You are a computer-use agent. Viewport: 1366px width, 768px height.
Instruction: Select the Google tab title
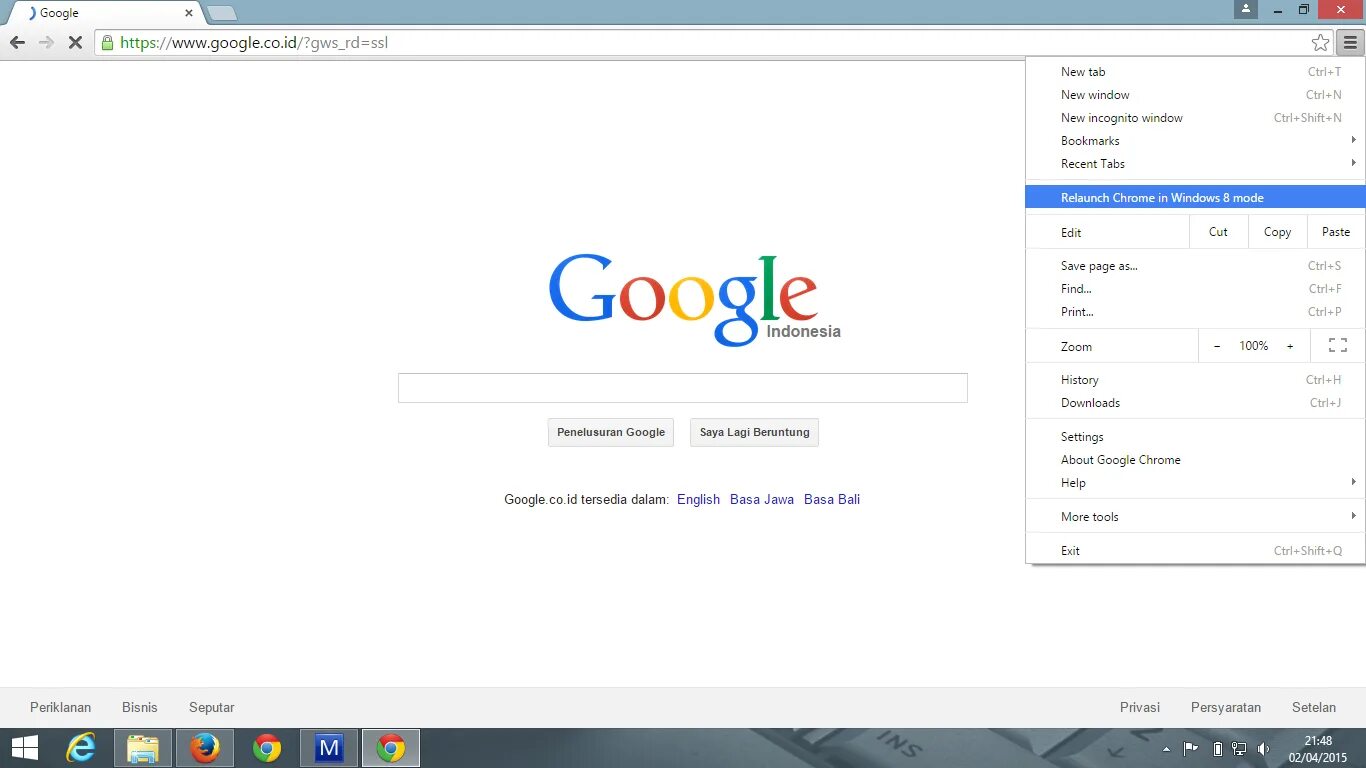59,13
